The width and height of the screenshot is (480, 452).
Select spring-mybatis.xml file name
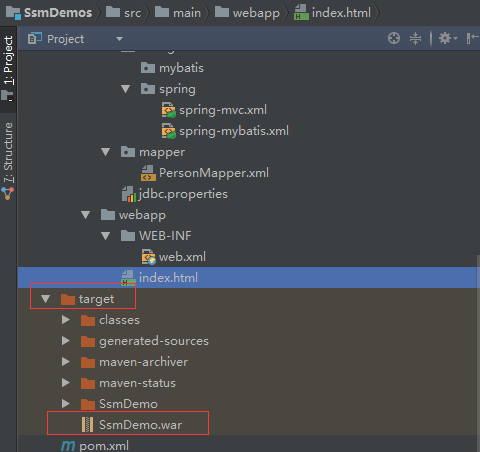pos(234,131)
